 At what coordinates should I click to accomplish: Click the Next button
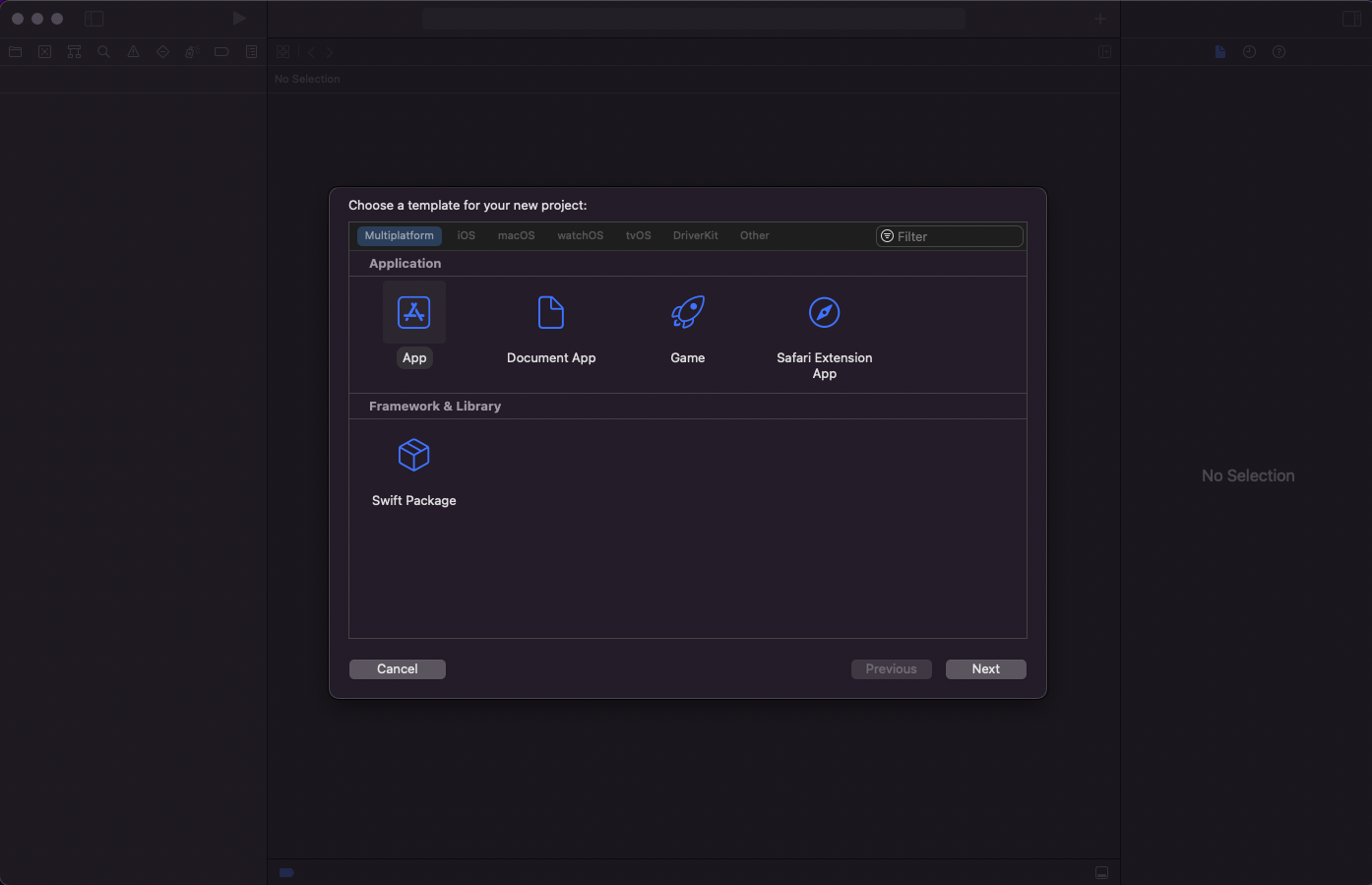pos(985,669)
